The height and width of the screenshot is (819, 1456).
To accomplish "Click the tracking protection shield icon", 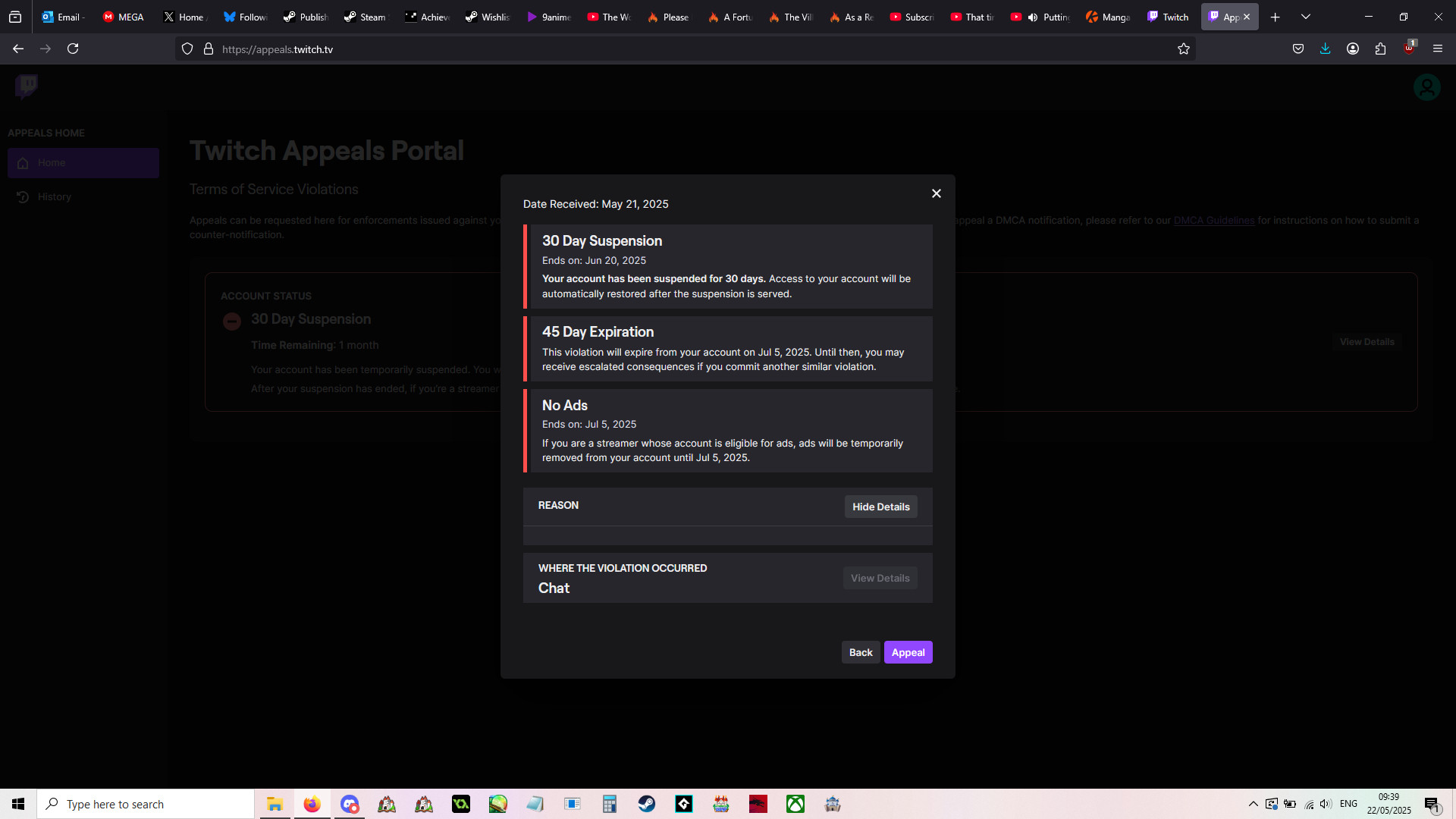I will [x=187, y=49].
